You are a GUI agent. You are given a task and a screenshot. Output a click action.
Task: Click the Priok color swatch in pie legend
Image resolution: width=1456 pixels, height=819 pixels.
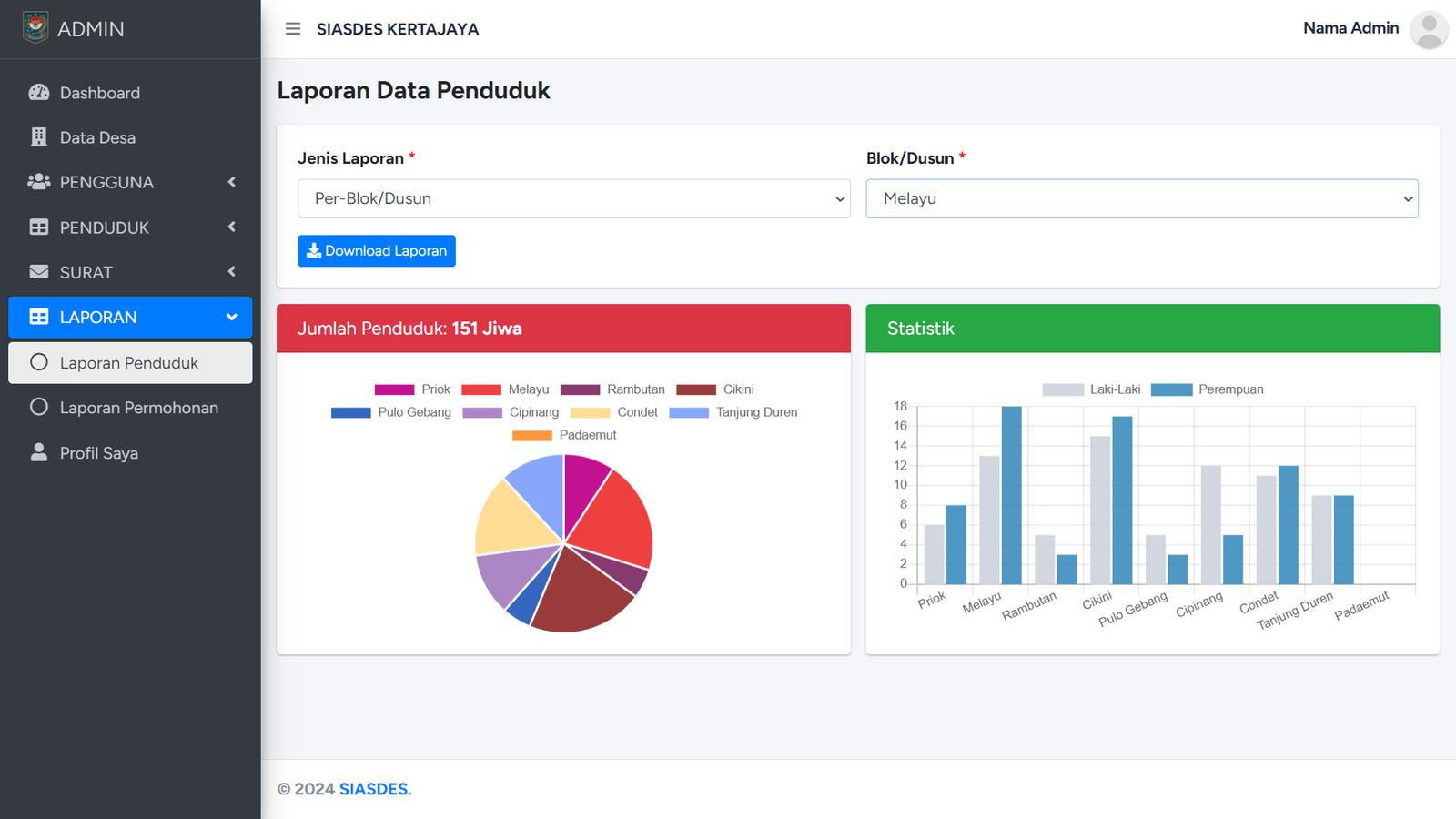(394, 389)
